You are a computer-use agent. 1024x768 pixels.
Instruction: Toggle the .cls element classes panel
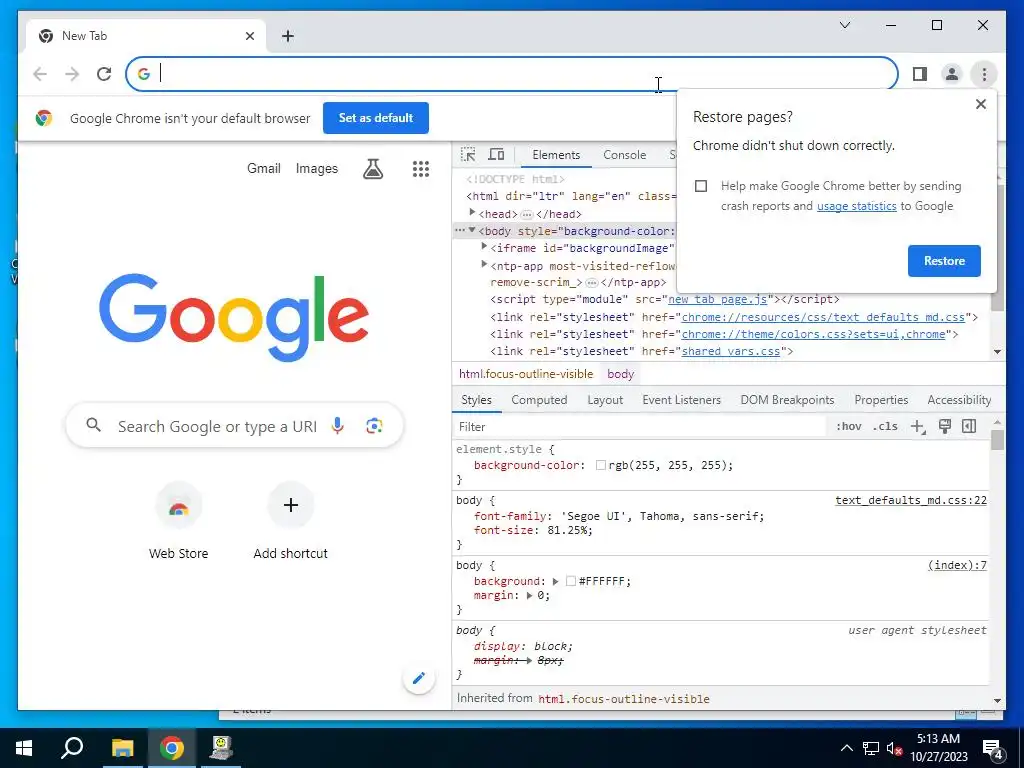coord(885,426)
